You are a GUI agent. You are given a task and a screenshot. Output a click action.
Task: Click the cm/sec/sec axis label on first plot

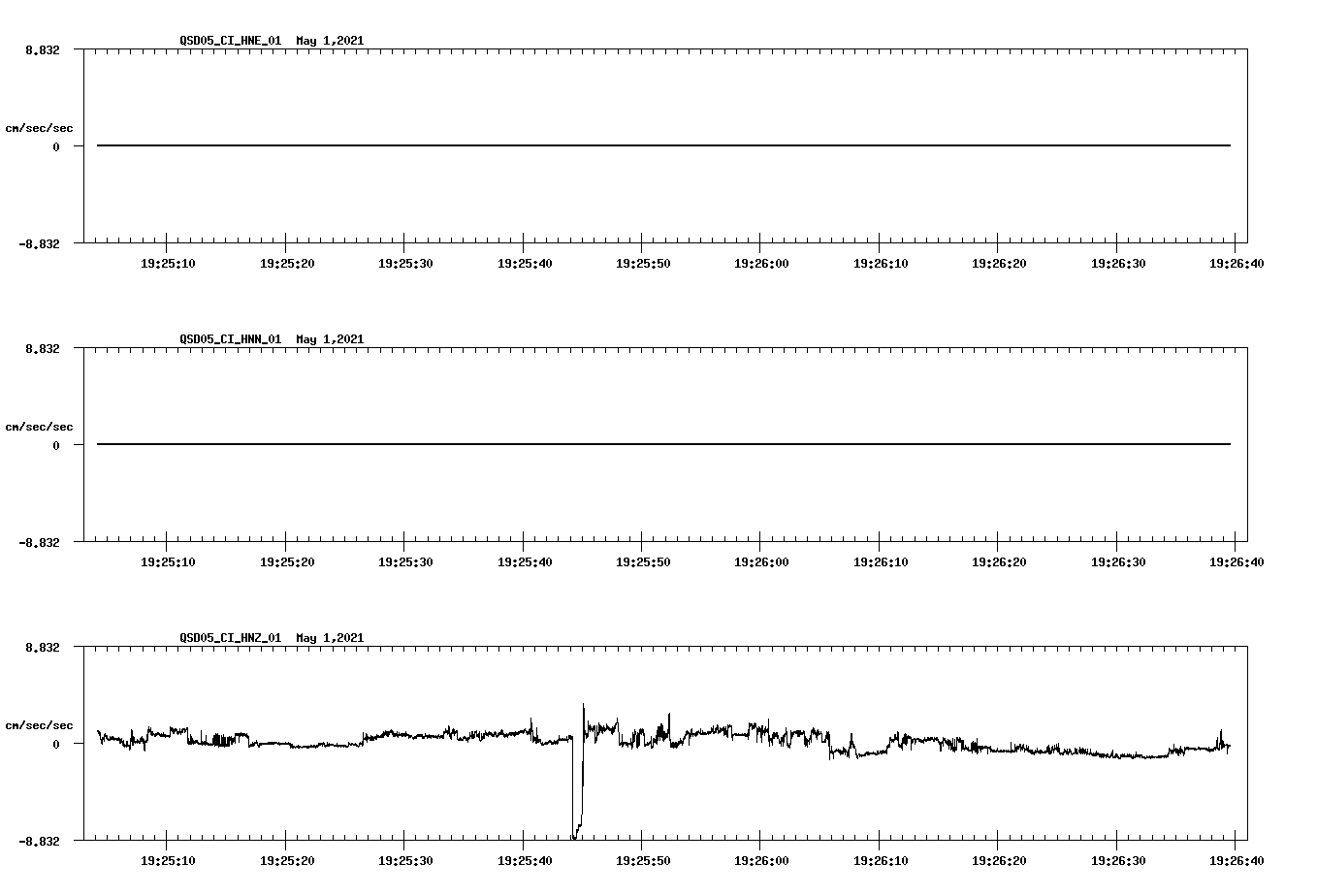(x=39, y=126)
